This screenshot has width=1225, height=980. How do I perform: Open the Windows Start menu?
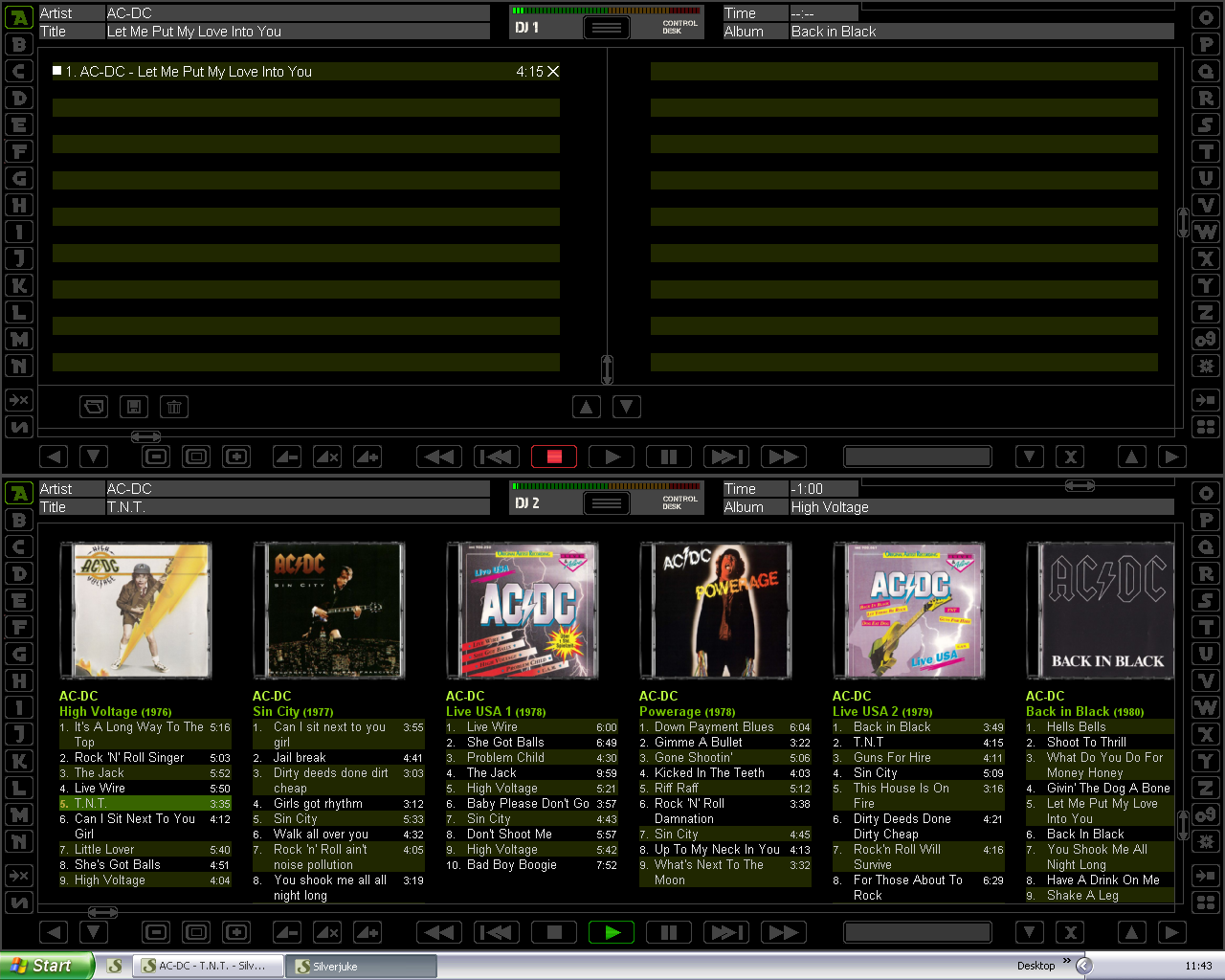click(x=46, y=966)
